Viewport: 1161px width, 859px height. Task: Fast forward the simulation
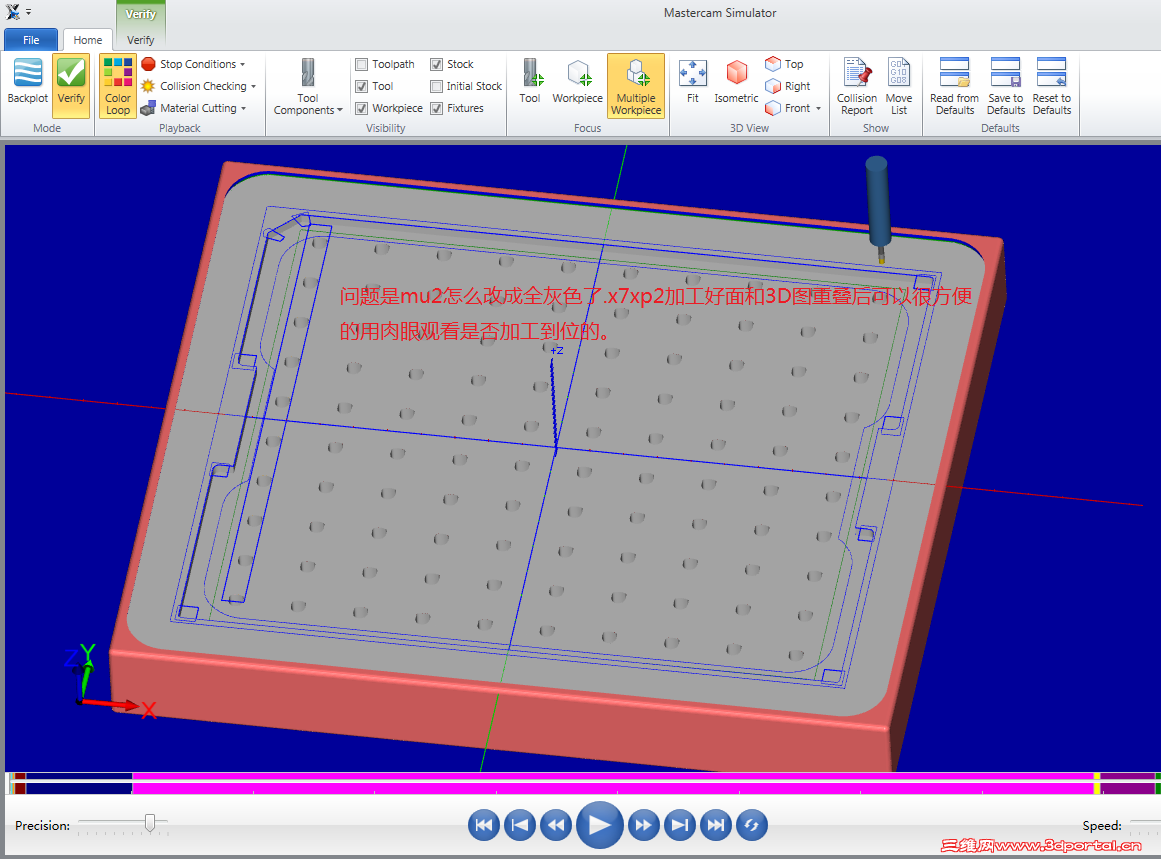click(x=643, y=825)
